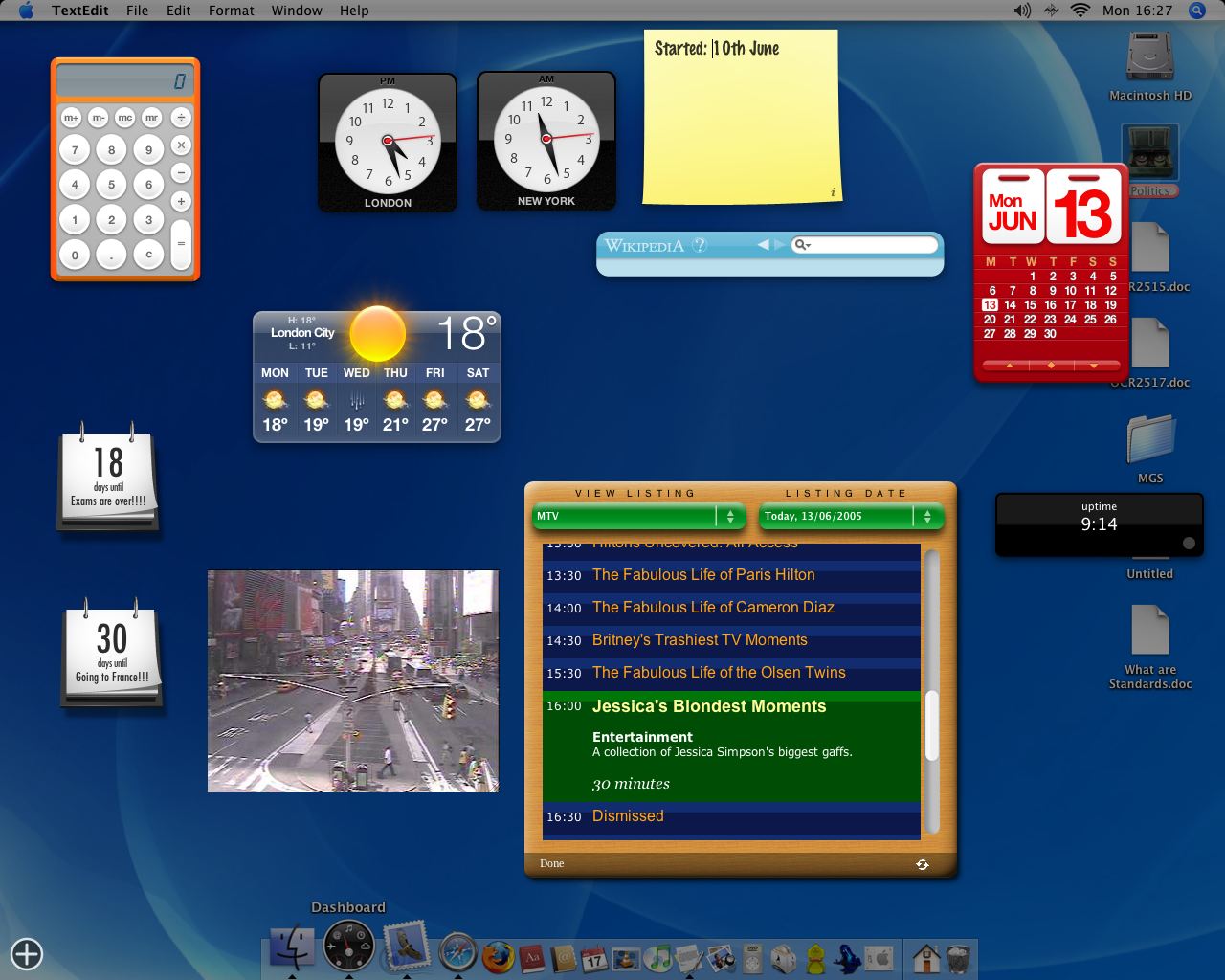Select 'The Fabulous Life of Paris Hilton' listing

(731, 575)
